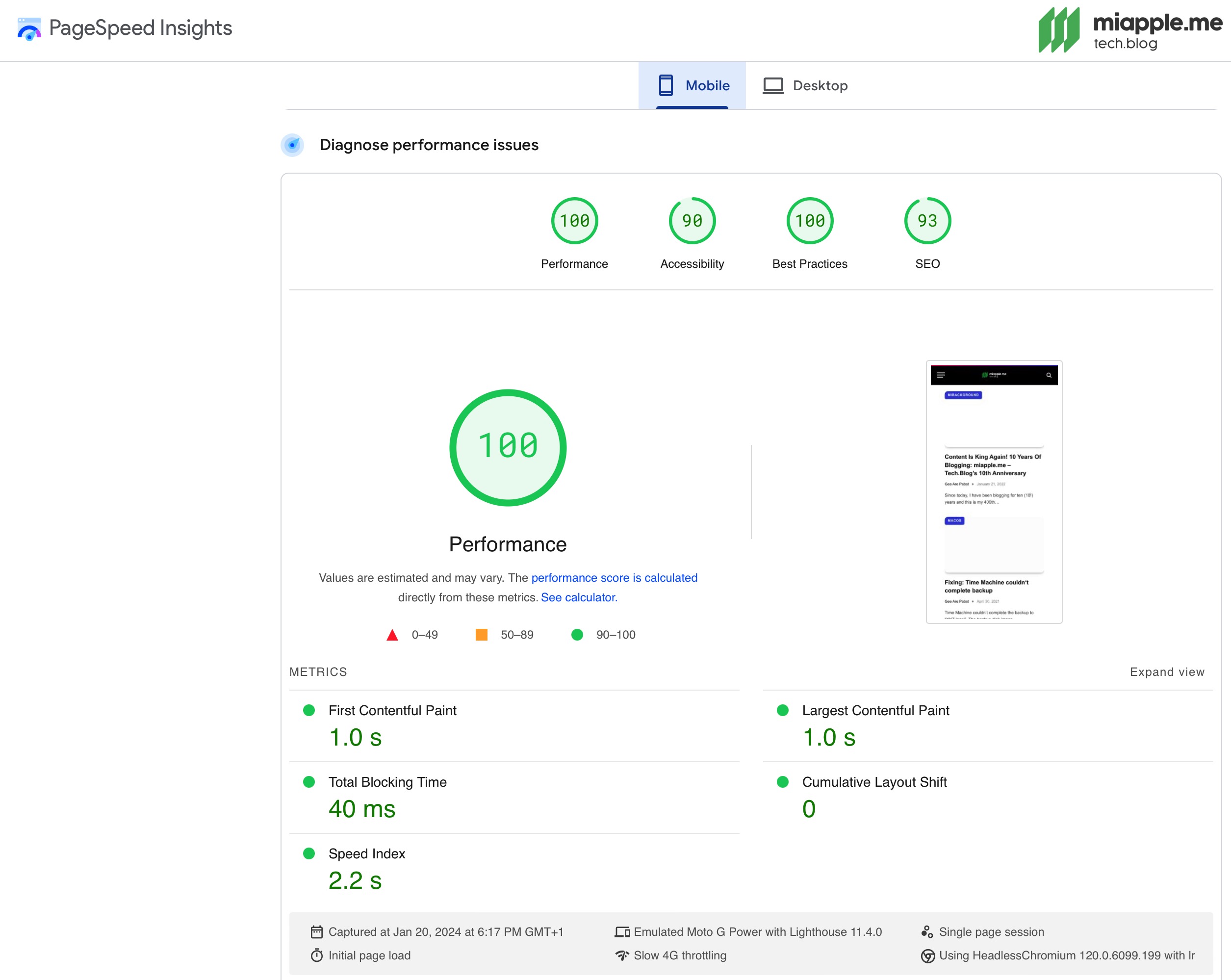
Task: Click the Diagnose performance issues heading
Action: [429, 145]
